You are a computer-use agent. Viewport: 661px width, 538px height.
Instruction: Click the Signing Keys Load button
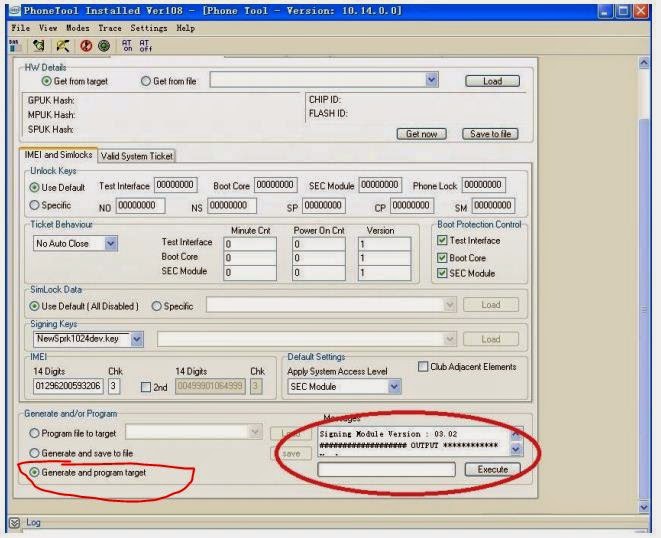tap(491, 339)
